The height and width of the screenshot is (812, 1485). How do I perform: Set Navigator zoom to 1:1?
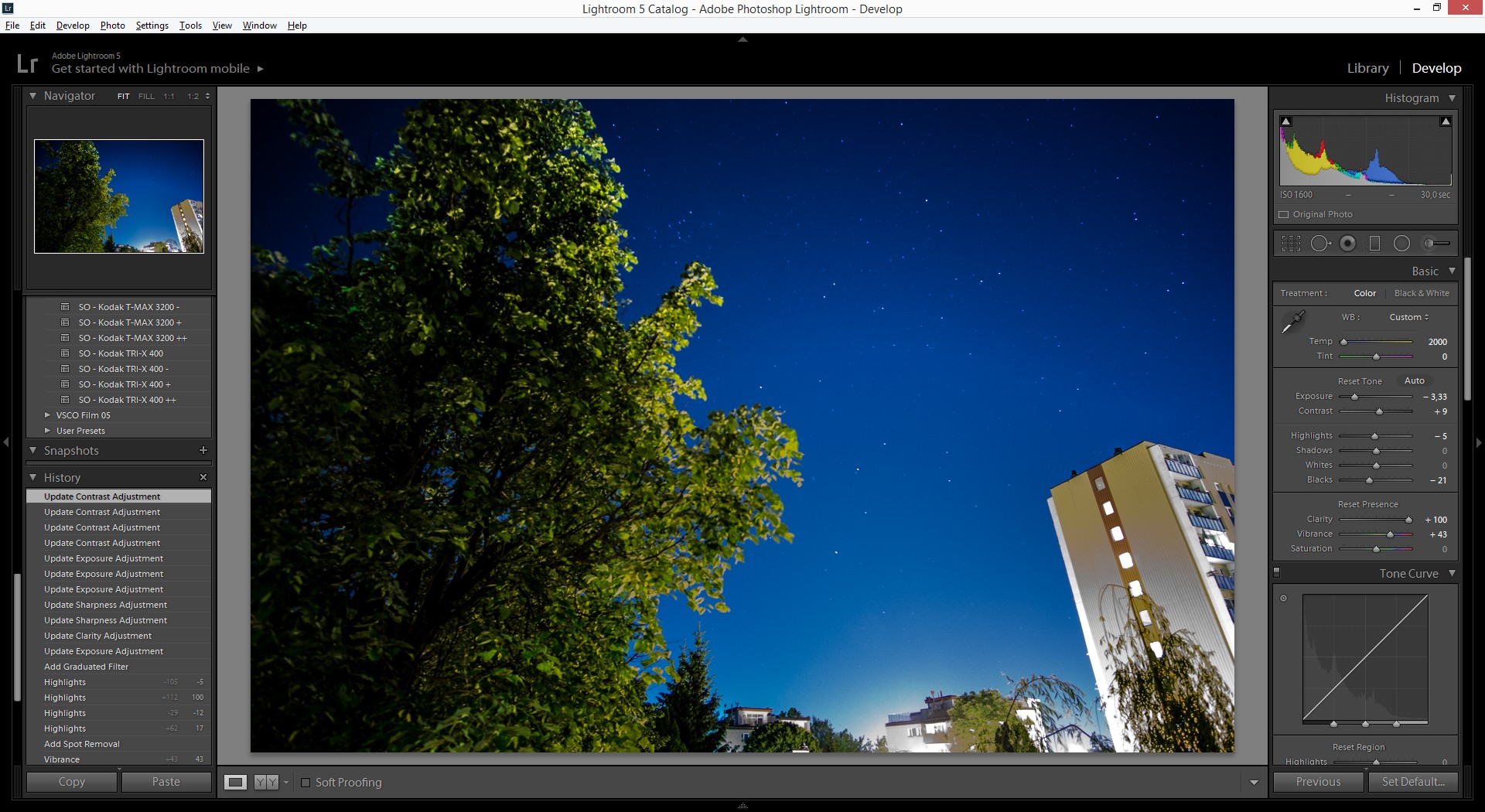(169, 97)
